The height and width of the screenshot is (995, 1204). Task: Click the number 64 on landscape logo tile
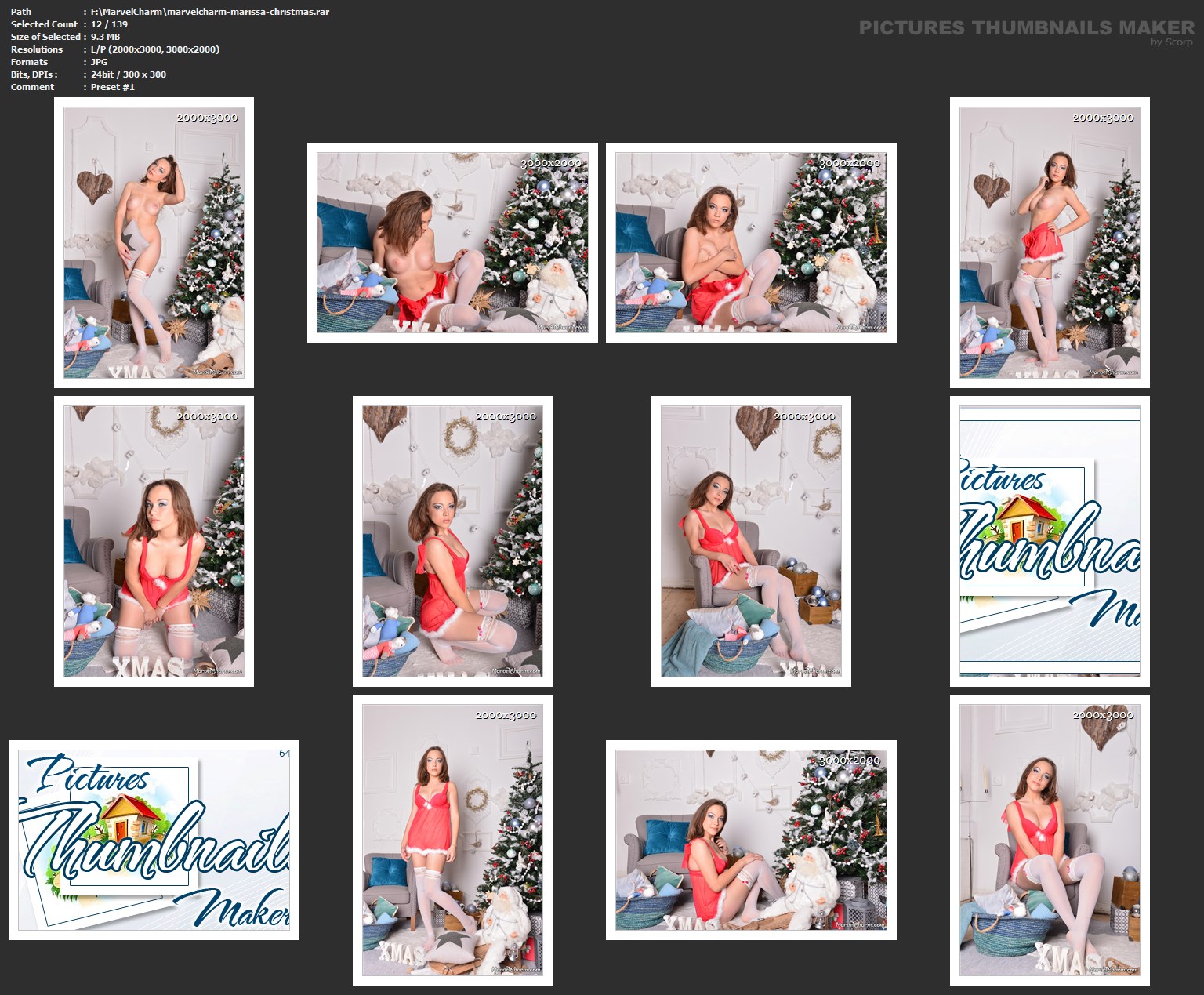[284, 754]
